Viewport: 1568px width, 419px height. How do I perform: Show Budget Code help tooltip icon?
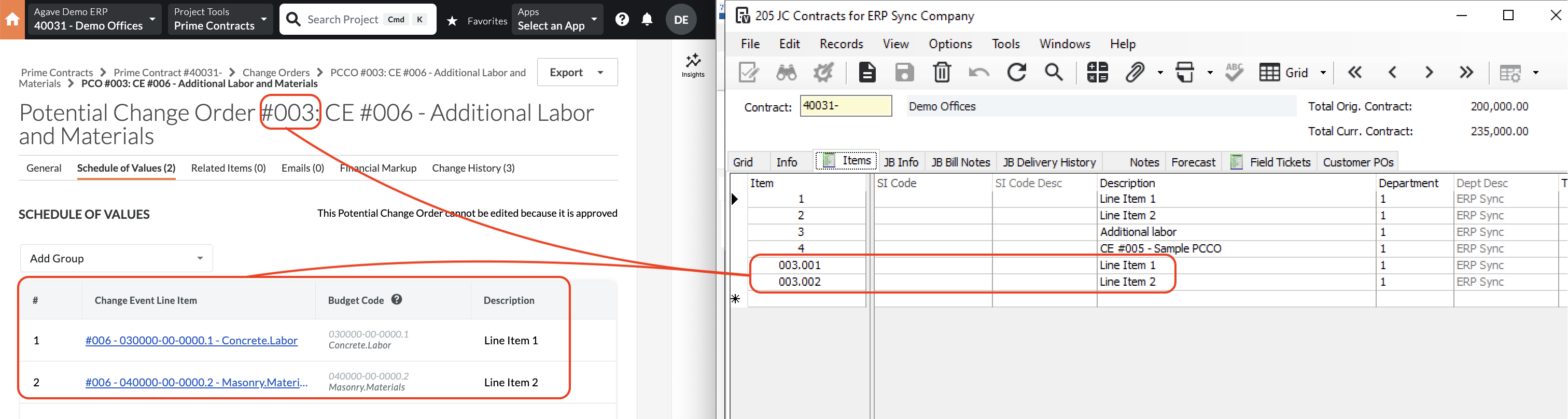click(397, 299)
